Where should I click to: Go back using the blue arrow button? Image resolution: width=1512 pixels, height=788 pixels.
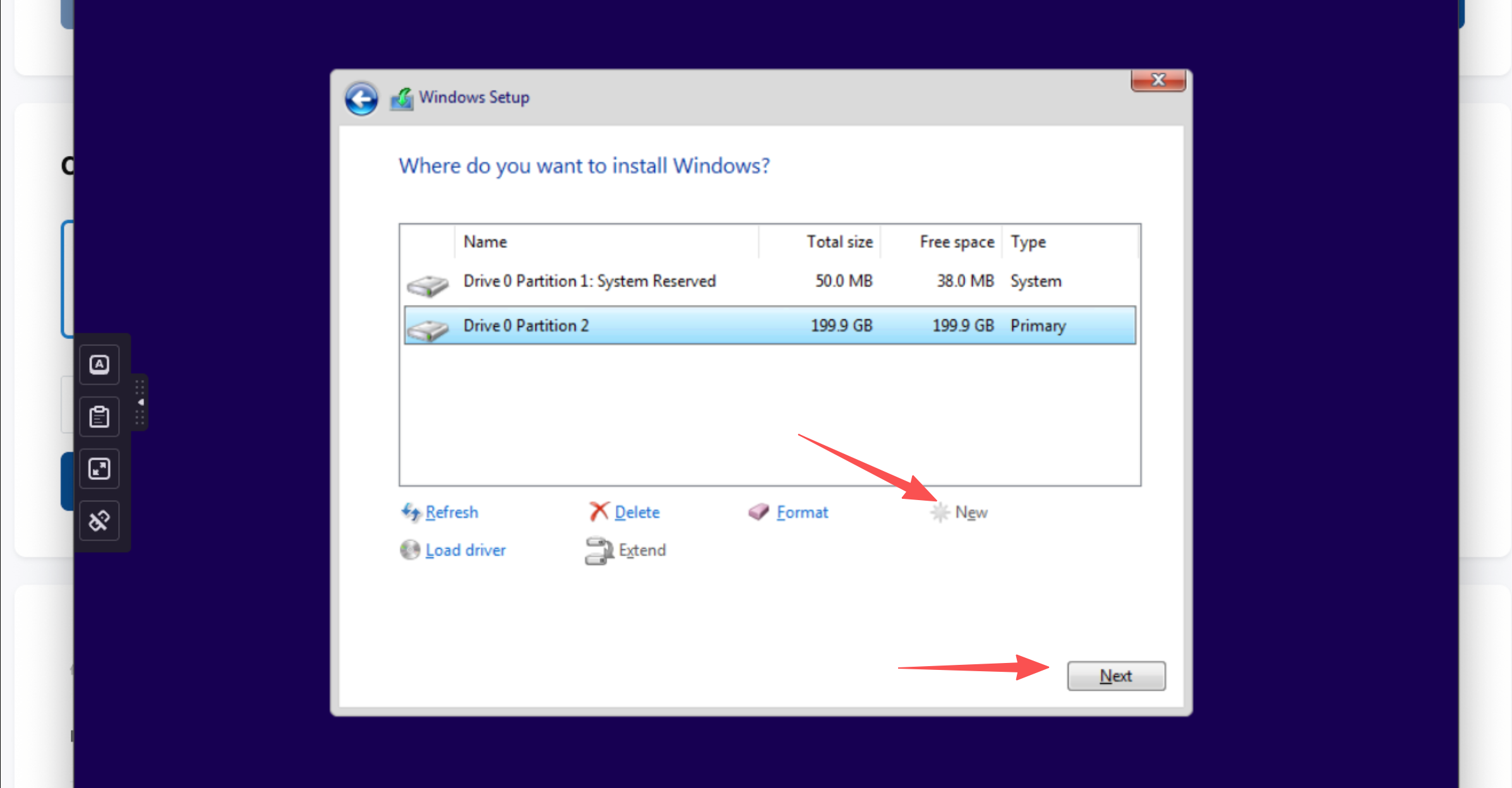coord(361,98)
